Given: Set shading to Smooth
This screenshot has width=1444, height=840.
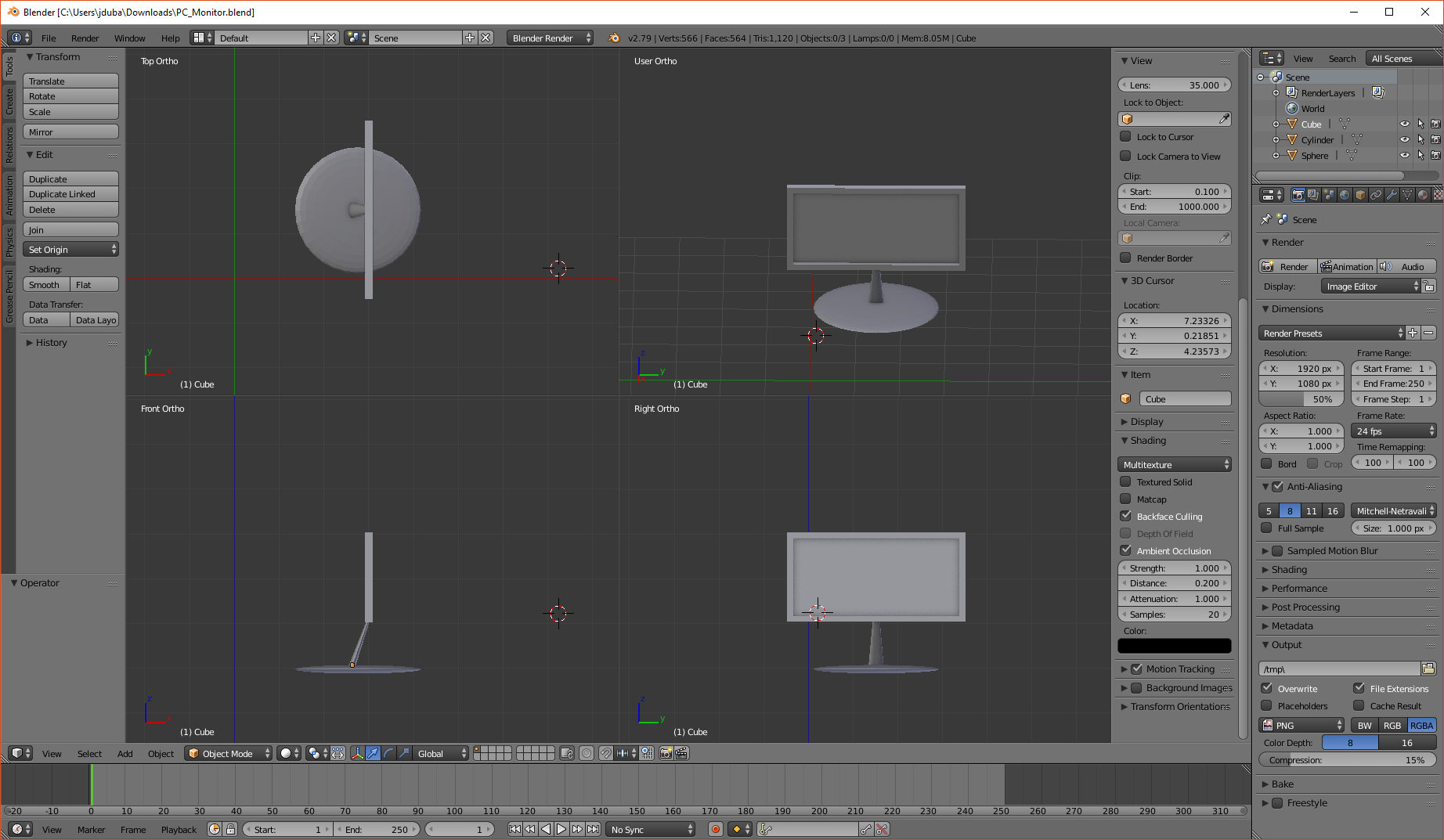Looking at the screenshot, I should coord(45,284).
